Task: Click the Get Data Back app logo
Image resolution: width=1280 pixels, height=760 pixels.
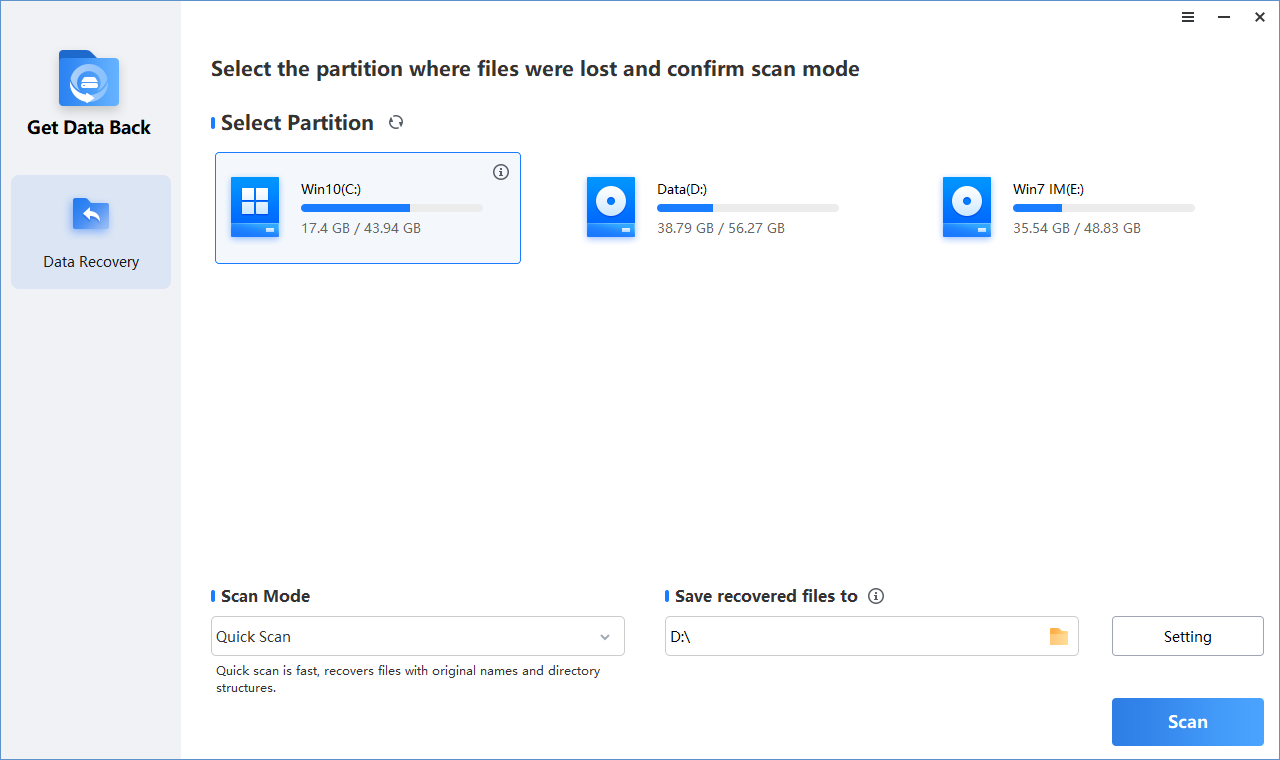Action: (89, 79)
